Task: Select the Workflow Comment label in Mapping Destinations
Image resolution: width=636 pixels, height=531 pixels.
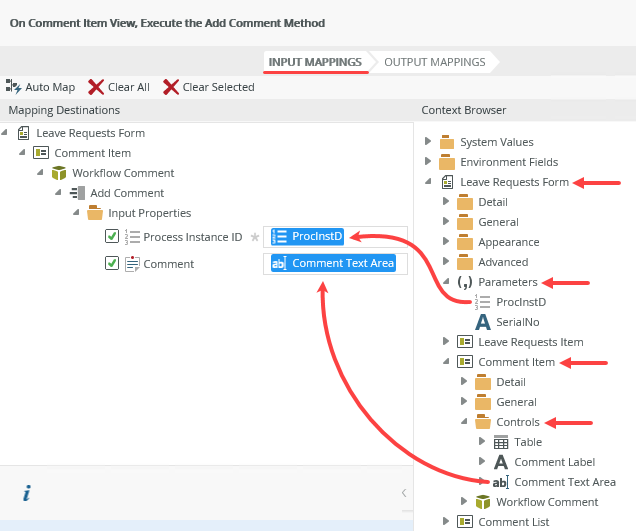Action: [x=123, y=173]
